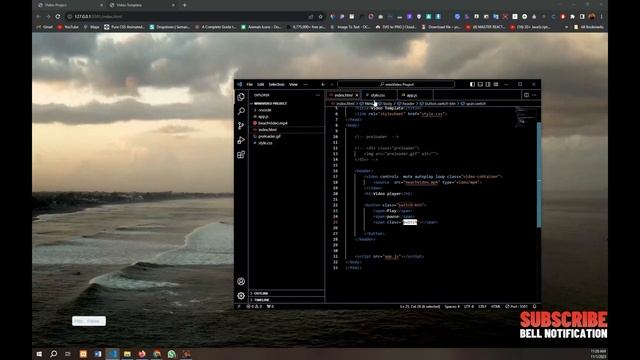Viewport: 640px width, 360px height.
Task: Open Run and Debug view
Action: coord(241,140)
